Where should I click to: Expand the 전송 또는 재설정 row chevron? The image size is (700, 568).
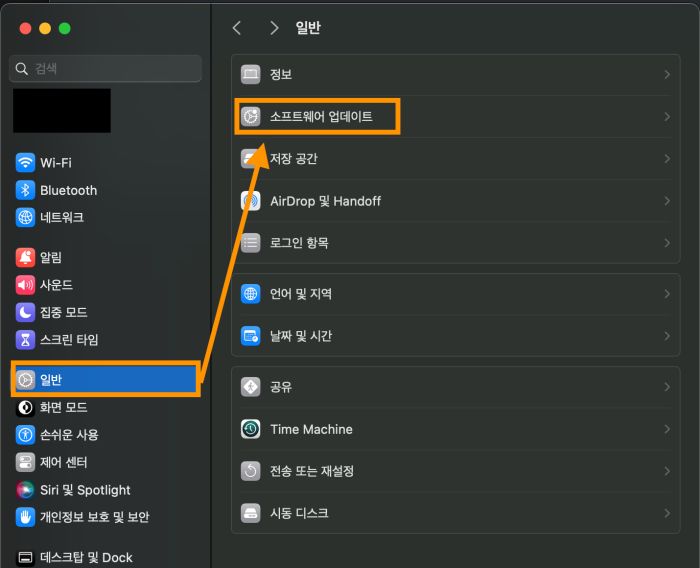click(667, 471)
